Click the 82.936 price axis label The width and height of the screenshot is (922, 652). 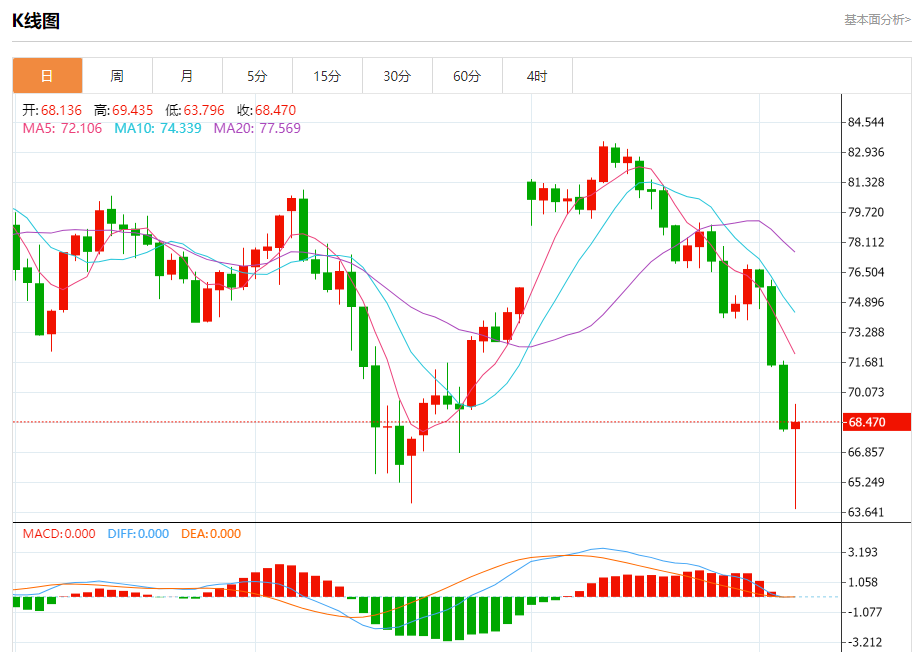pos(866,152)
